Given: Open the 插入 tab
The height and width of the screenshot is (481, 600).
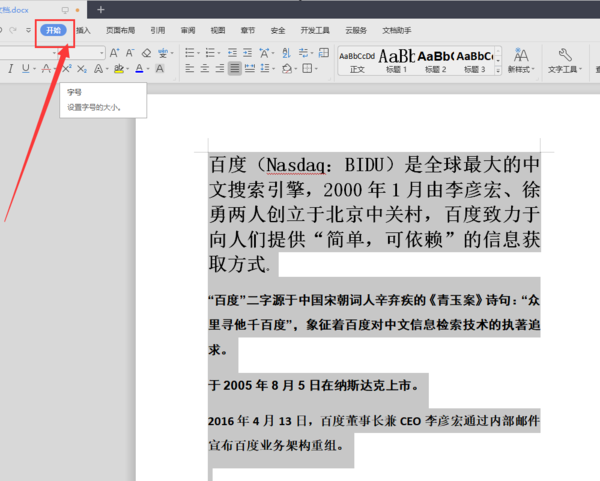Looking at the screenshot, I should point(83,30).
